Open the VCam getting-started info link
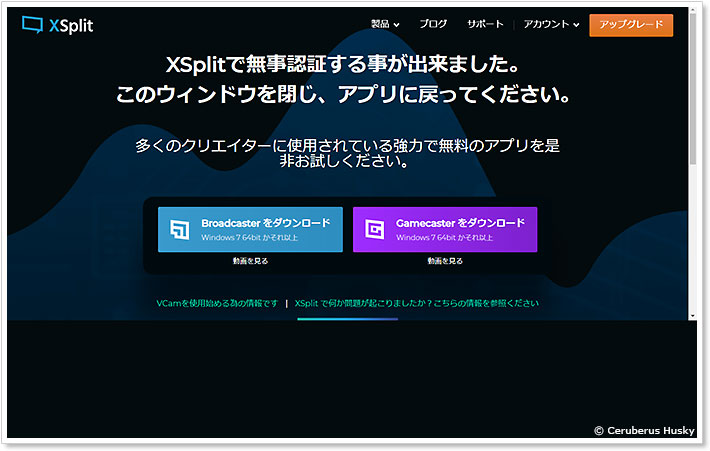 [x=217, y=303]
